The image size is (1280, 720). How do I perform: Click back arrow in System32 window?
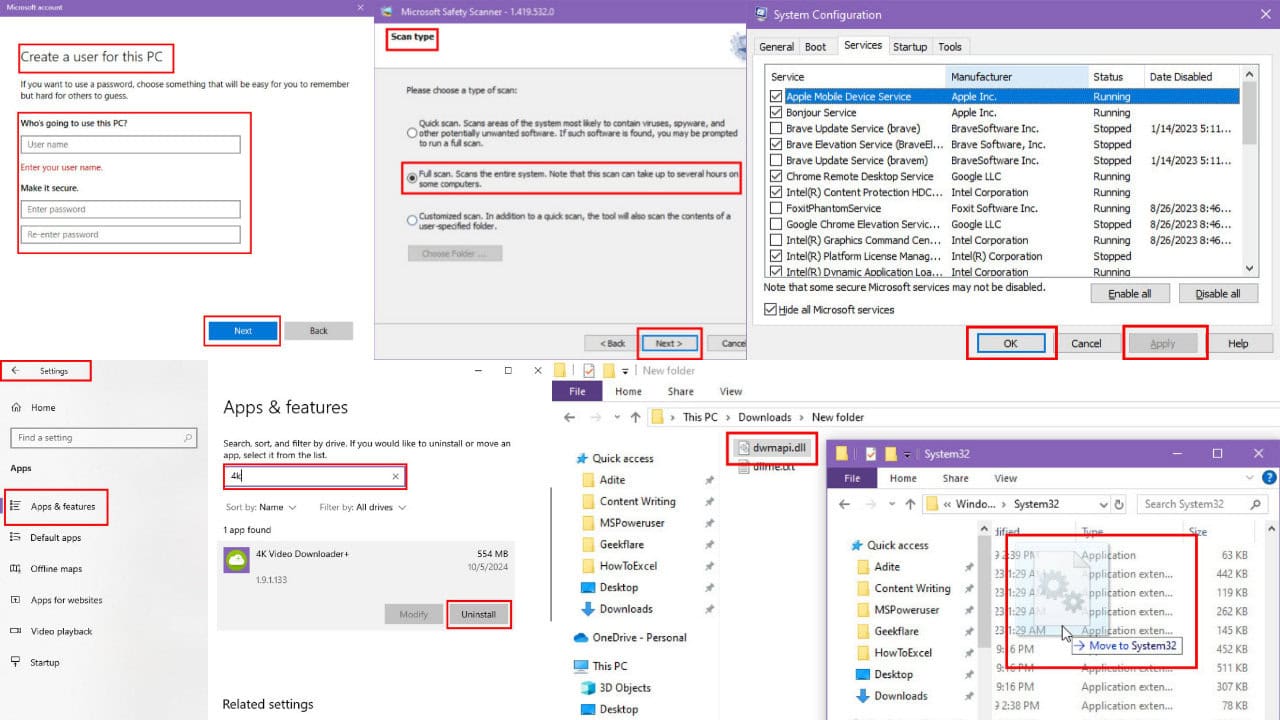tap(845, 504)
